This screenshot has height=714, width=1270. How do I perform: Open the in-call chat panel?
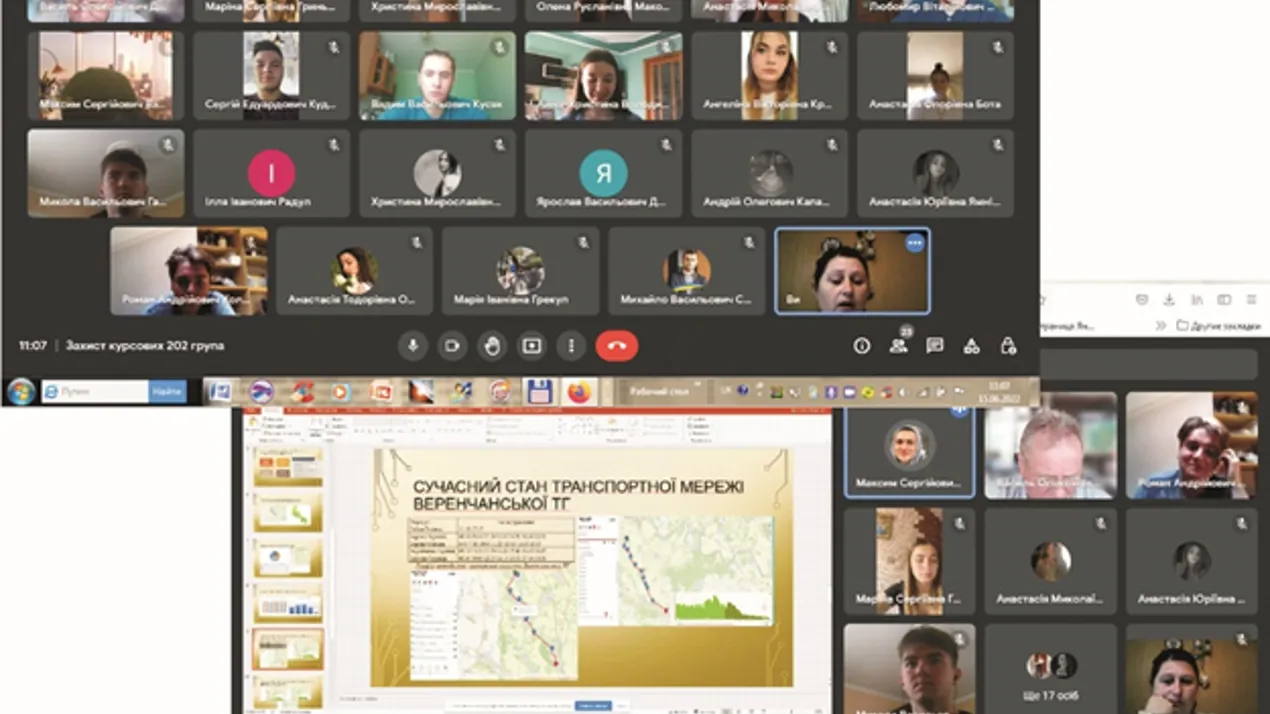(935, 346)
